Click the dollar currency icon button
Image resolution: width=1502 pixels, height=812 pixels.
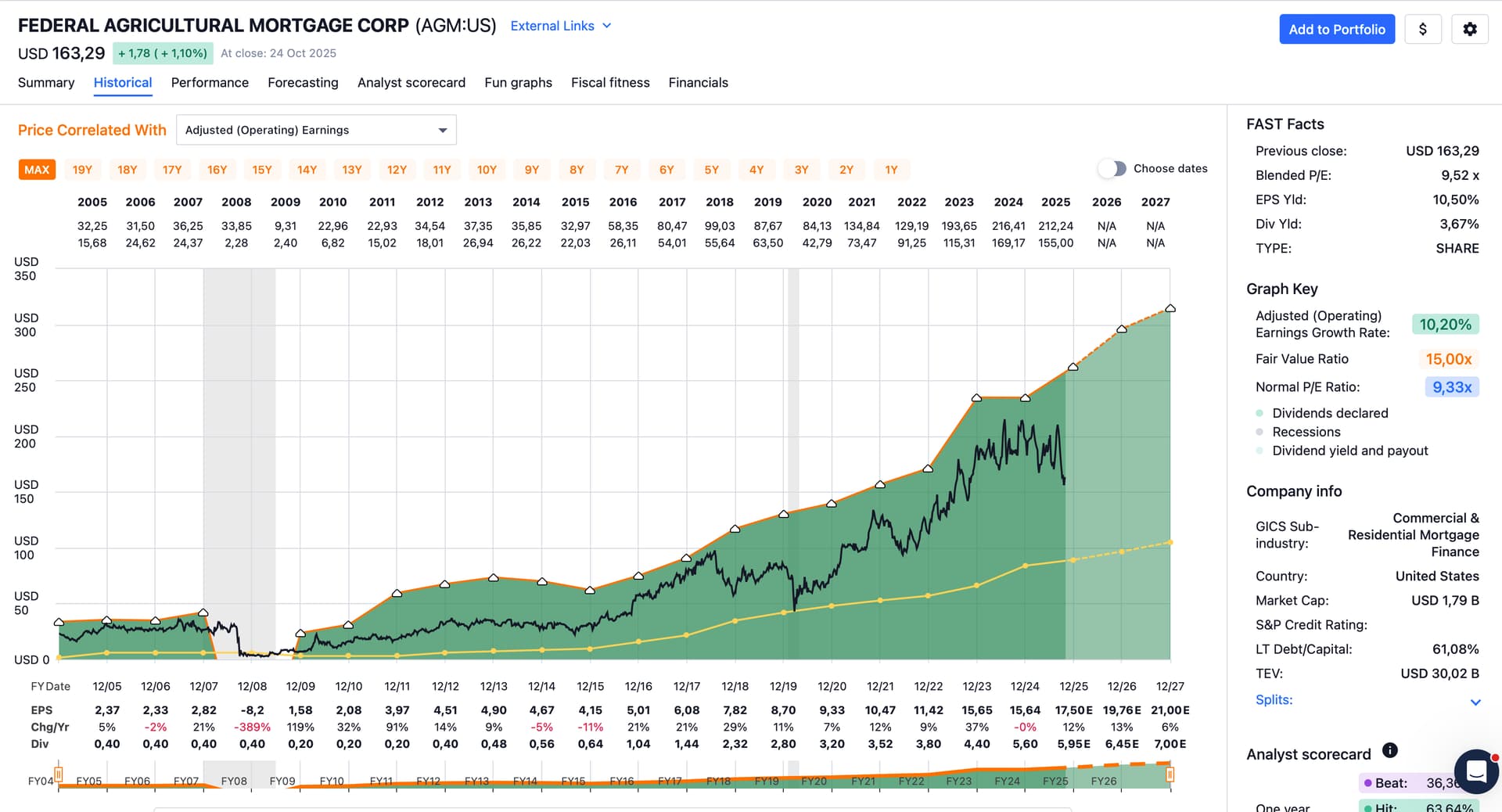[x=1422, y=29]
